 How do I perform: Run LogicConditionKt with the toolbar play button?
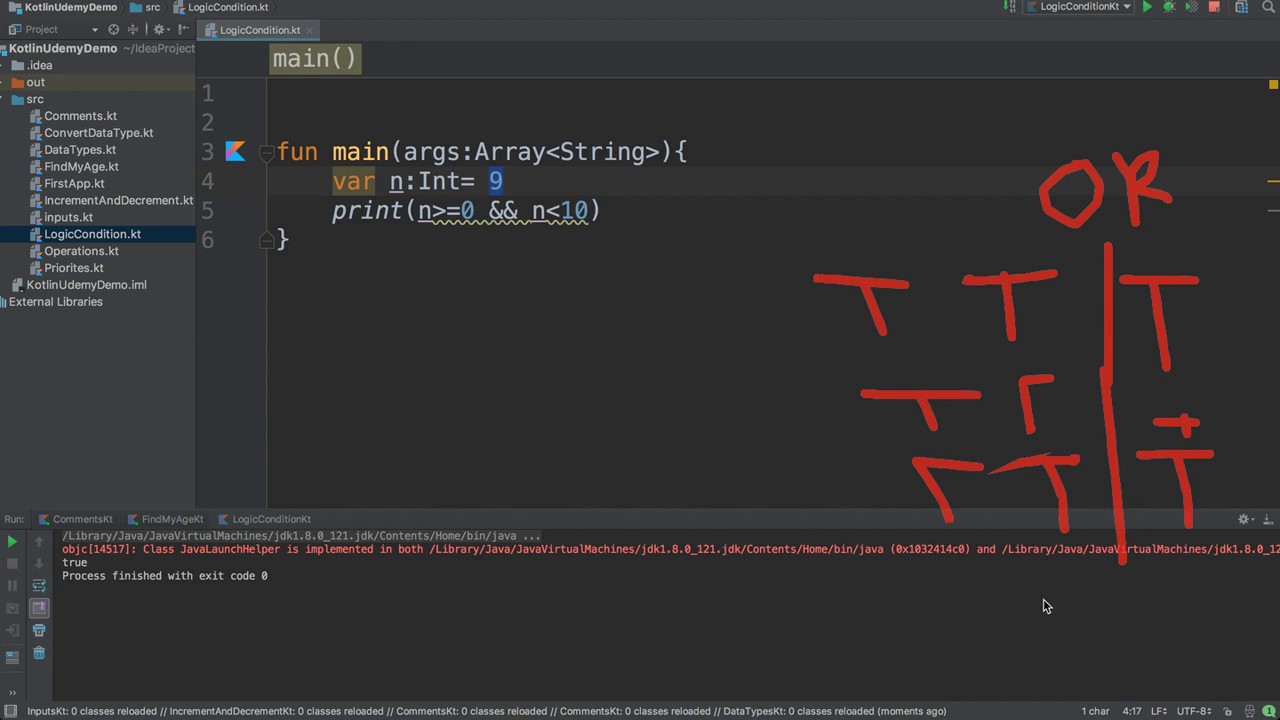[1147, 7]
